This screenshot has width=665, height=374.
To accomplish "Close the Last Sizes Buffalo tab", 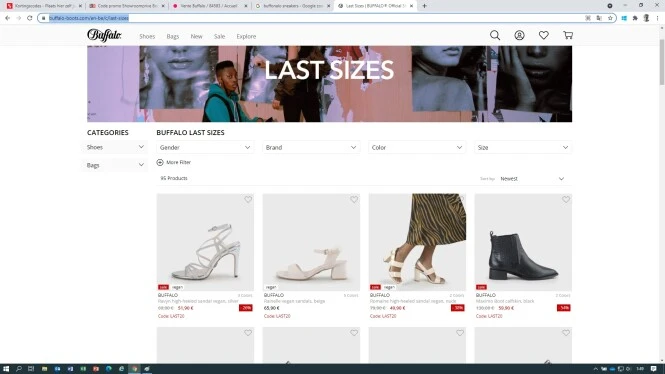I will click(x=411, y=6).
